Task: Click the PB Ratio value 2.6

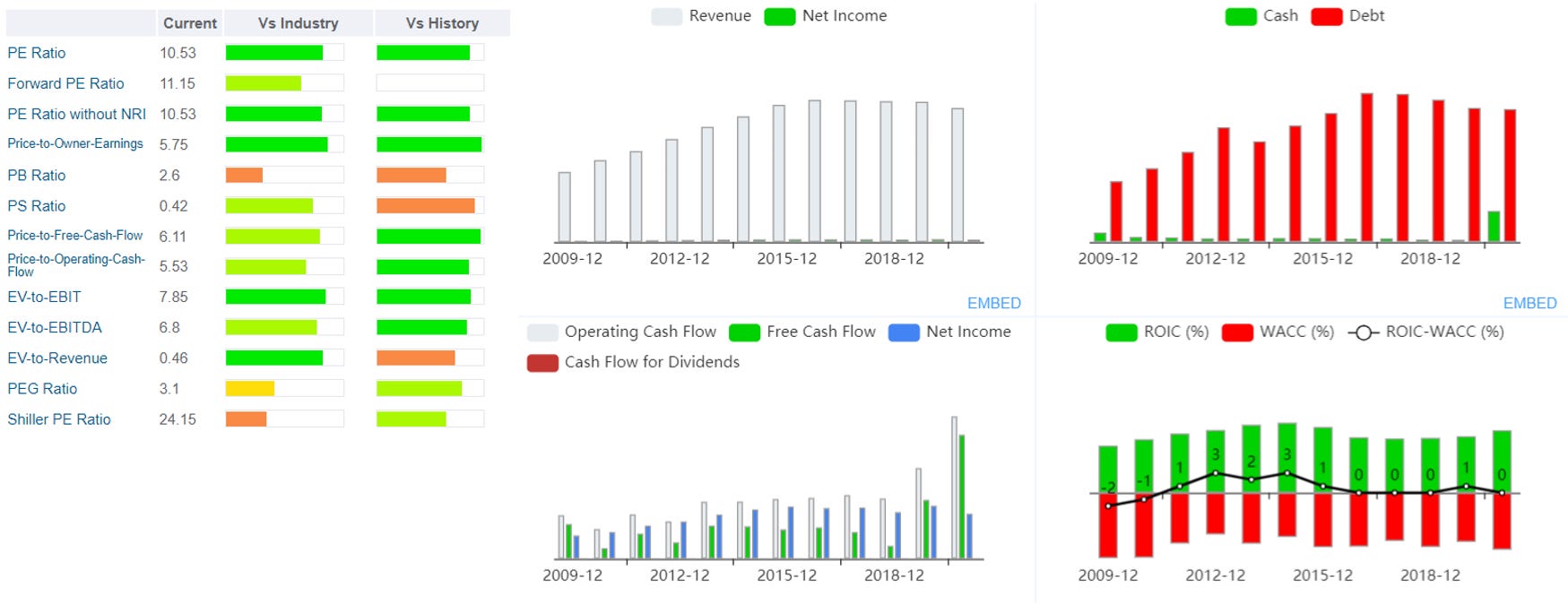Action: tap(169, 175)
